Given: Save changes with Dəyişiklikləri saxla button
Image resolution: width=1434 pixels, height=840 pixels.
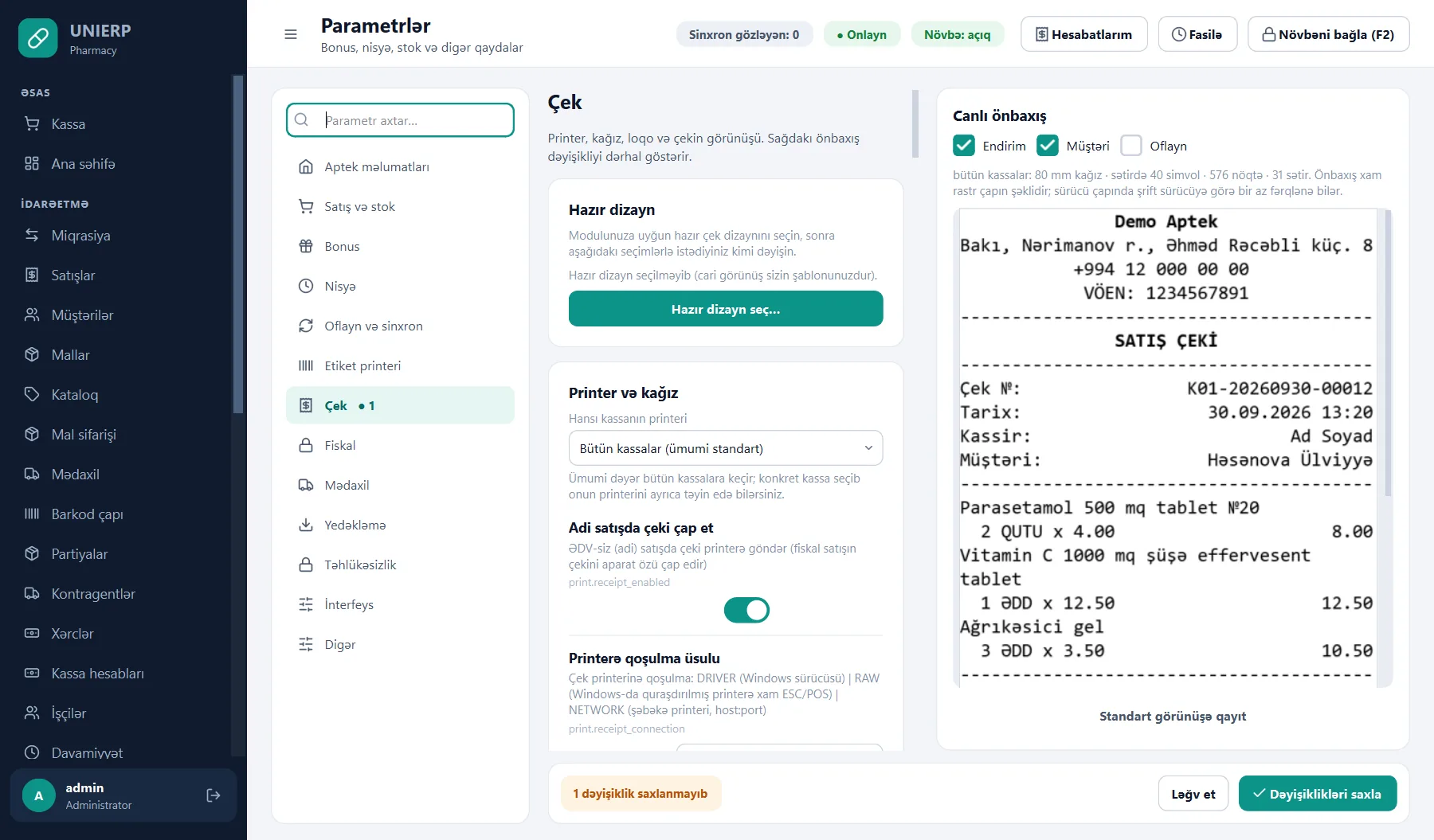Looking at the screenshot, I should click(1318, 794).
